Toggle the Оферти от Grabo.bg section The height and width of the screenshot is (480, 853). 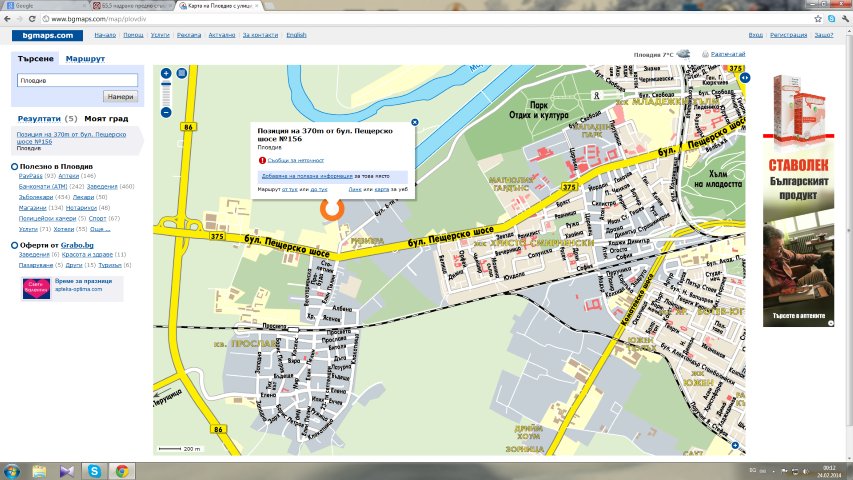coord(14,245)
